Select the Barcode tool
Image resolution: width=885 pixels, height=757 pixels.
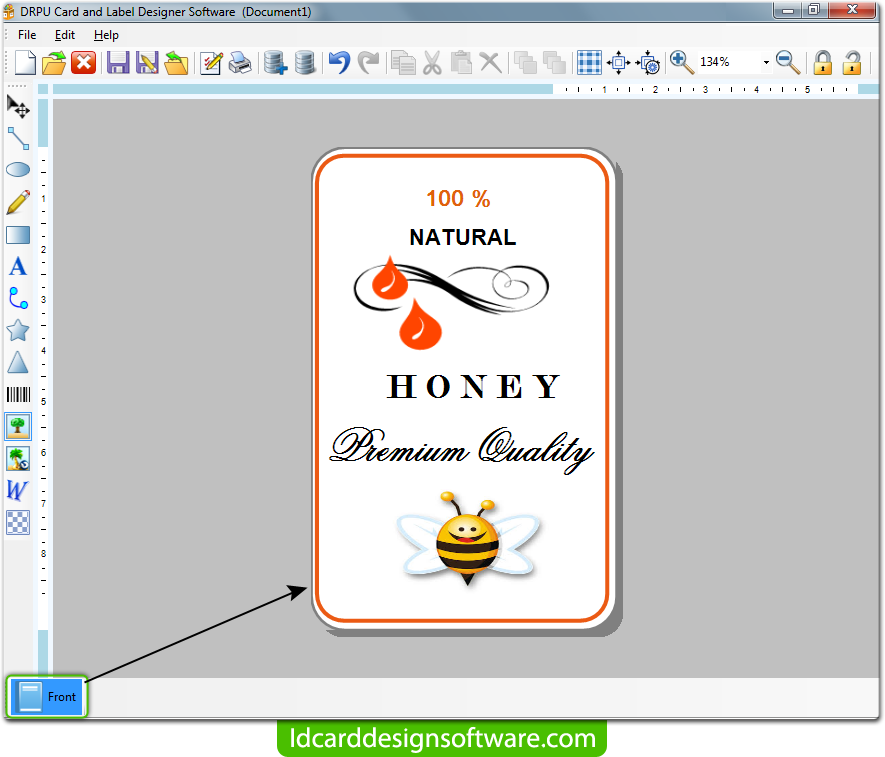(x=18, y=394)
